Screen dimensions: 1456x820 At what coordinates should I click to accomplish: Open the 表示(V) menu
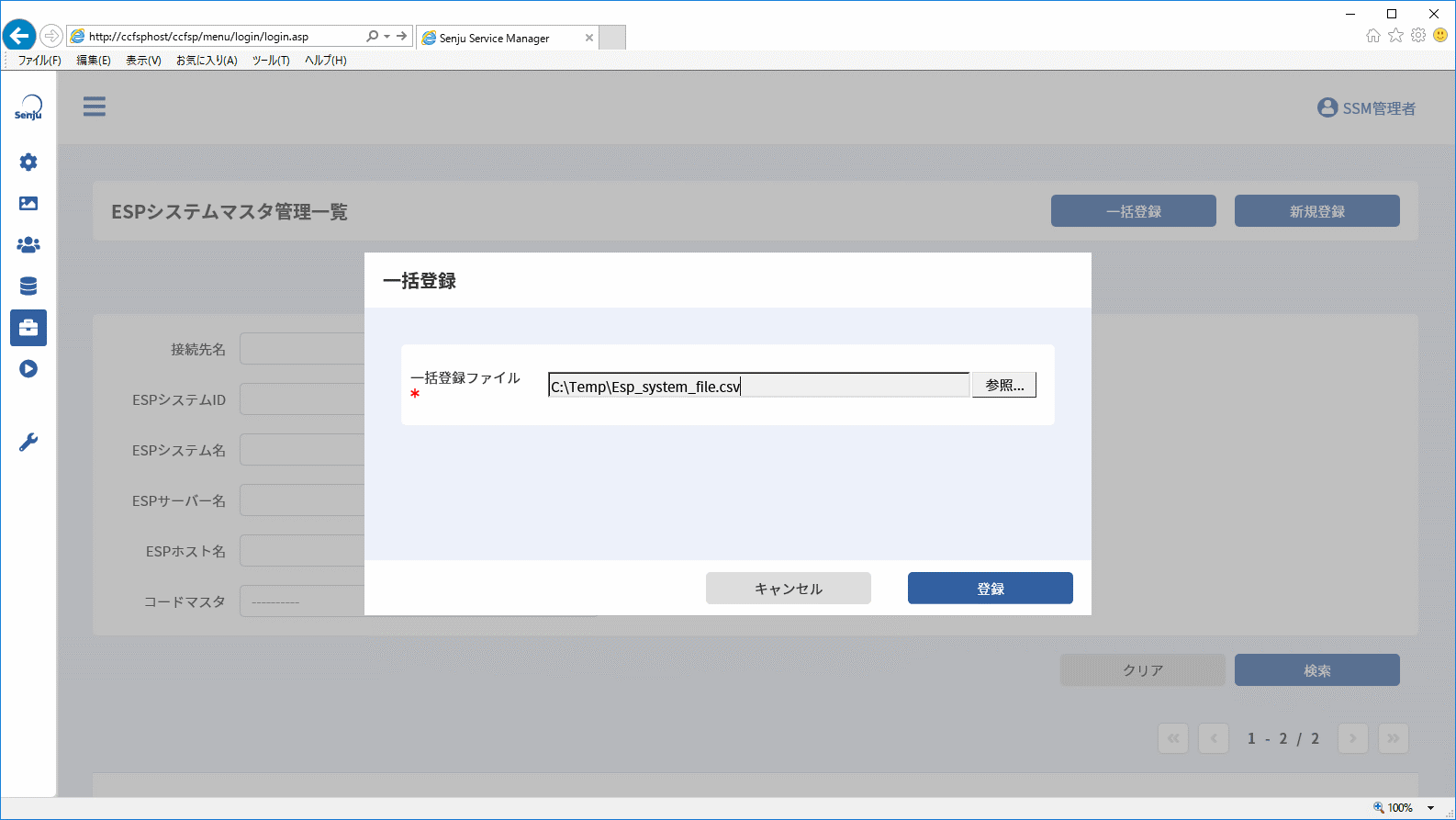[x=143, y=61]
